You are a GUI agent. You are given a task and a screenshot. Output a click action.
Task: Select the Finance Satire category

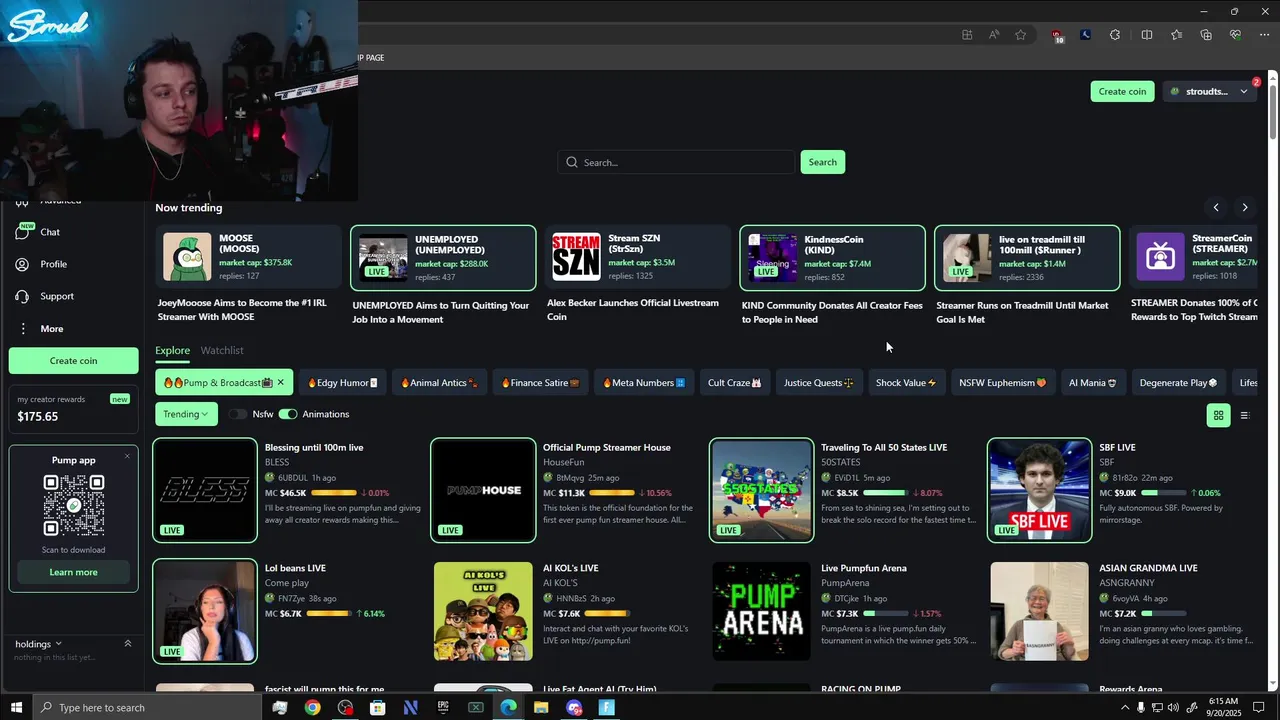[x=540, y=382]
